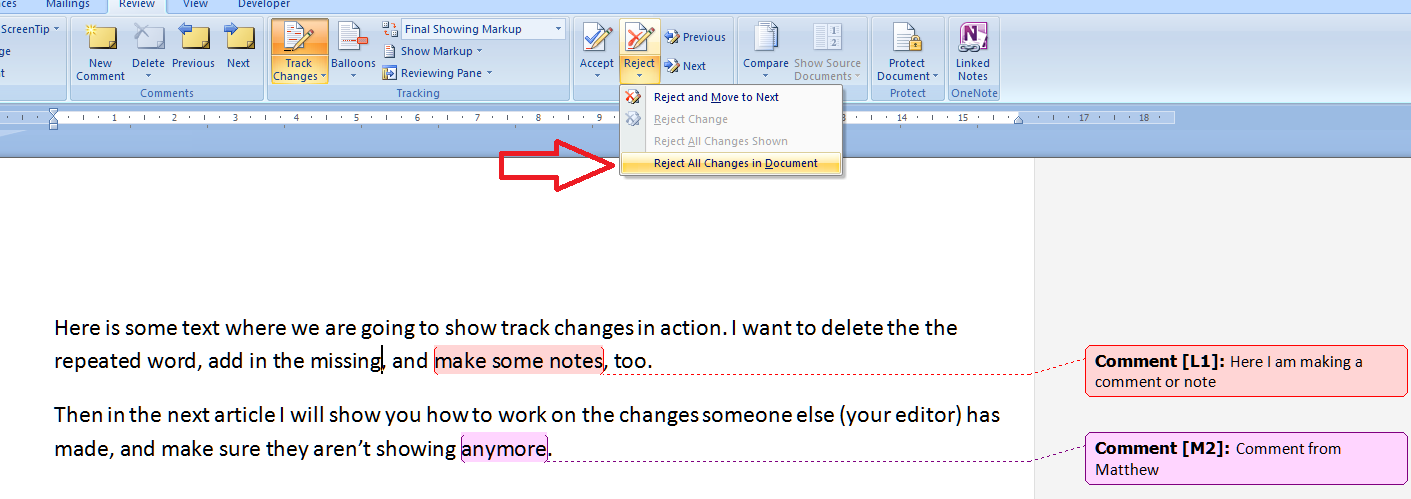Viewport: 1411px width, 499px height.
Task: Click the Accept change icon
Action: pos(597,40)
